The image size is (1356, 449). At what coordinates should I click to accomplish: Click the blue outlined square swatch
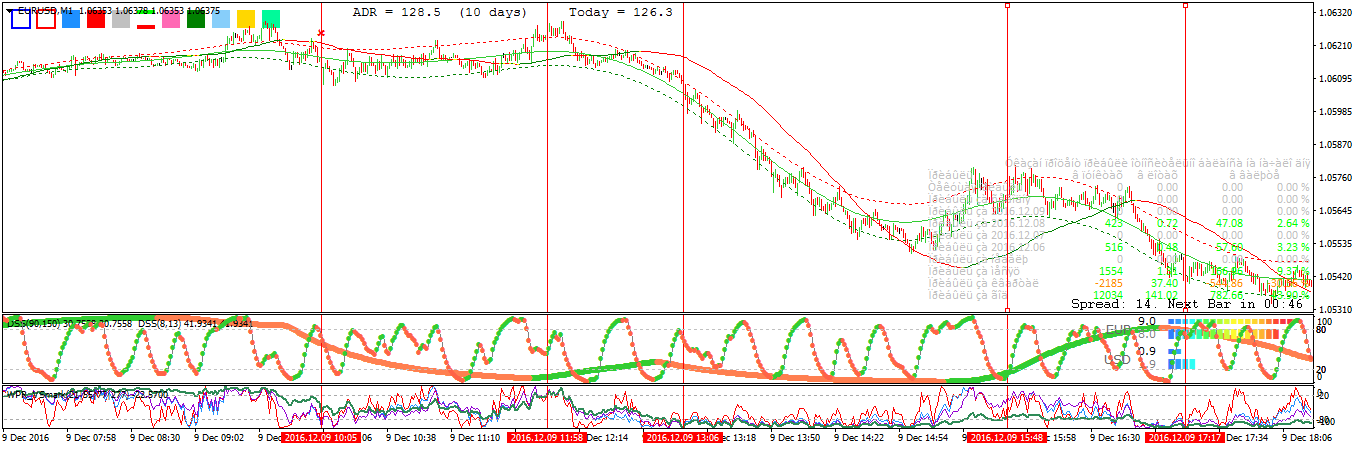pos(20,19)
